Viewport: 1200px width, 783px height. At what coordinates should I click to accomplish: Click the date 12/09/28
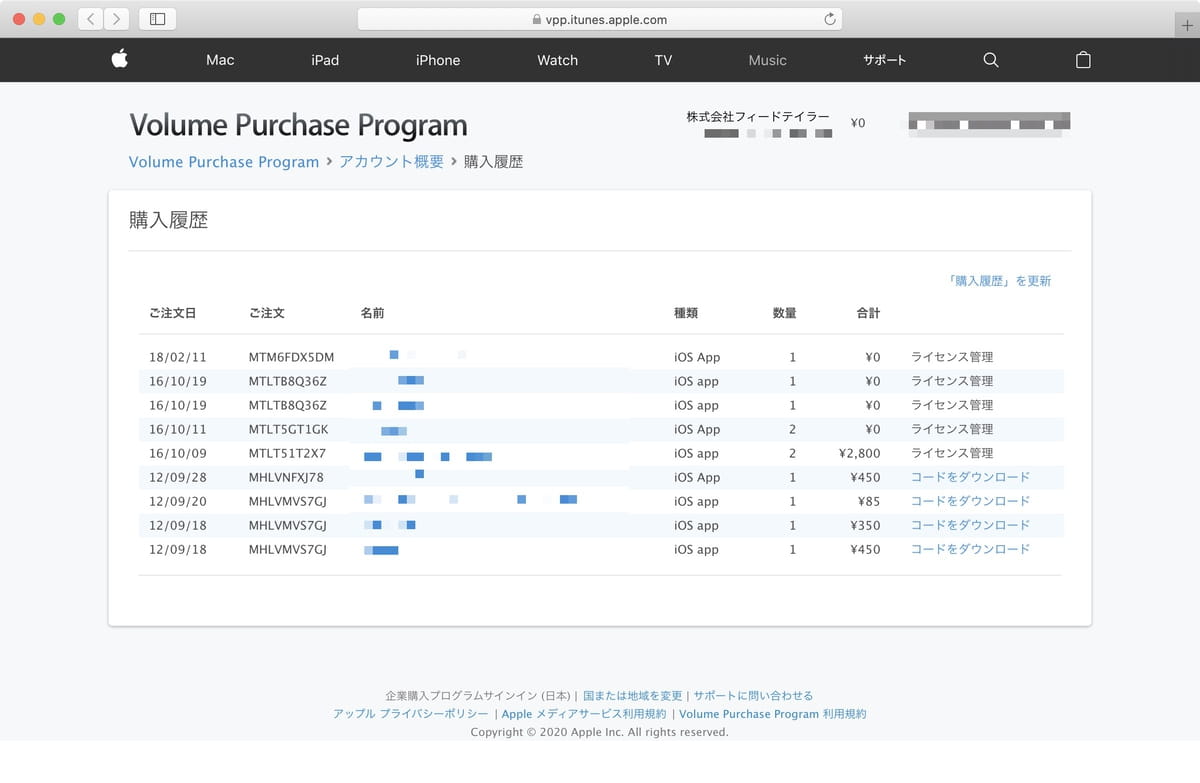[178, 477]
